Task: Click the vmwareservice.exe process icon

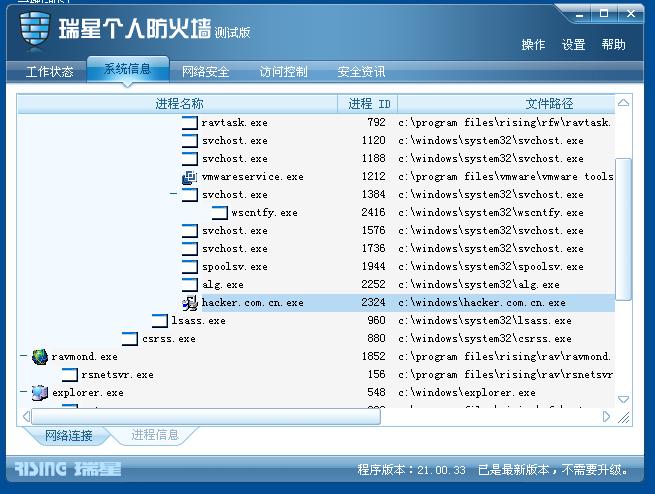Action: (190, 177)
